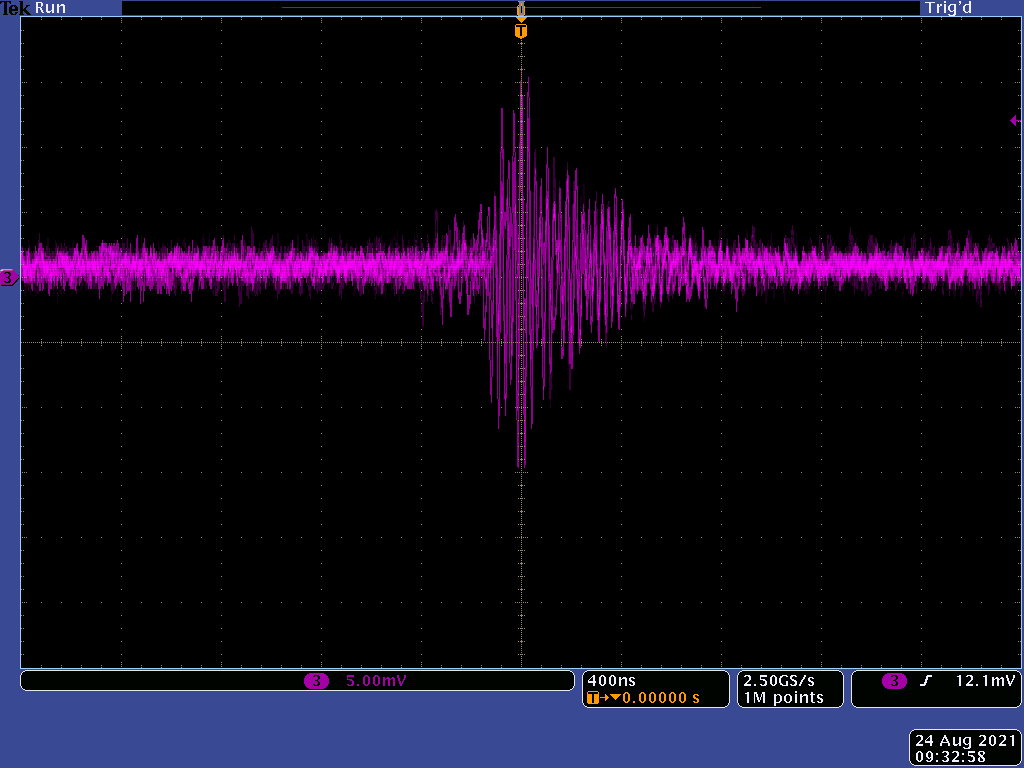Select the 1M points record length
The image size is (1024, 768).
pyautogui.click(x=783, y=698)
